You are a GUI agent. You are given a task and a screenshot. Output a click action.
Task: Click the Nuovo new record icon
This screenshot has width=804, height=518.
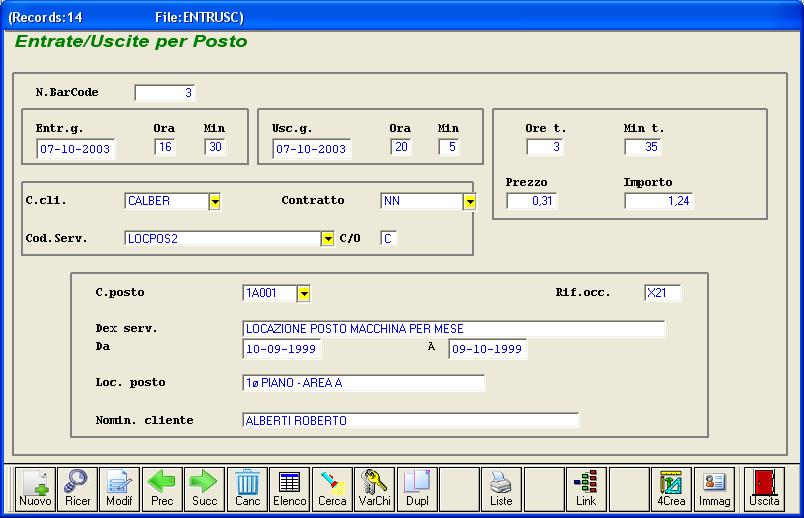35,488
